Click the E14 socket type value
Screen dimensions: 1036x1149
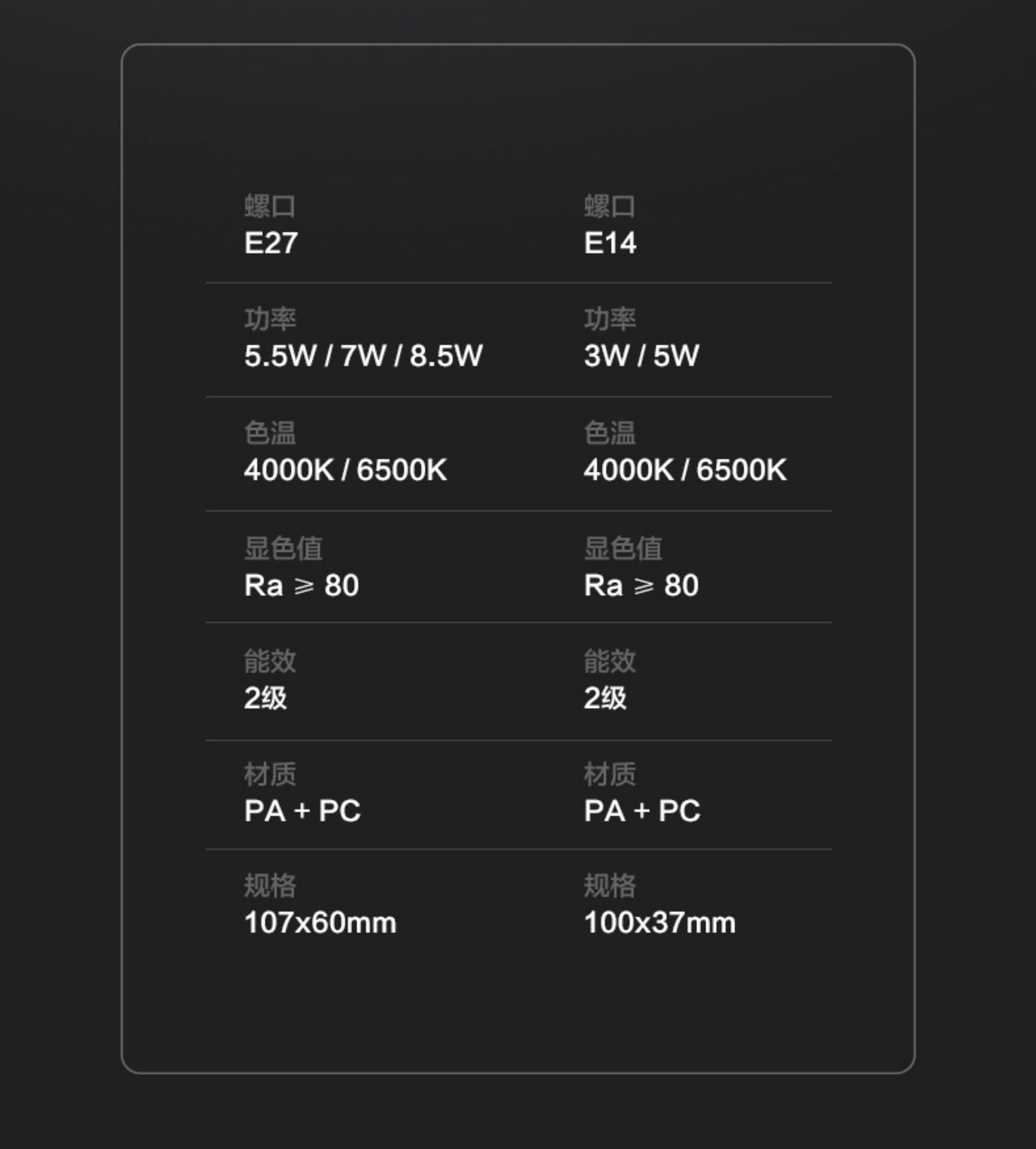[x=610, y=243]
